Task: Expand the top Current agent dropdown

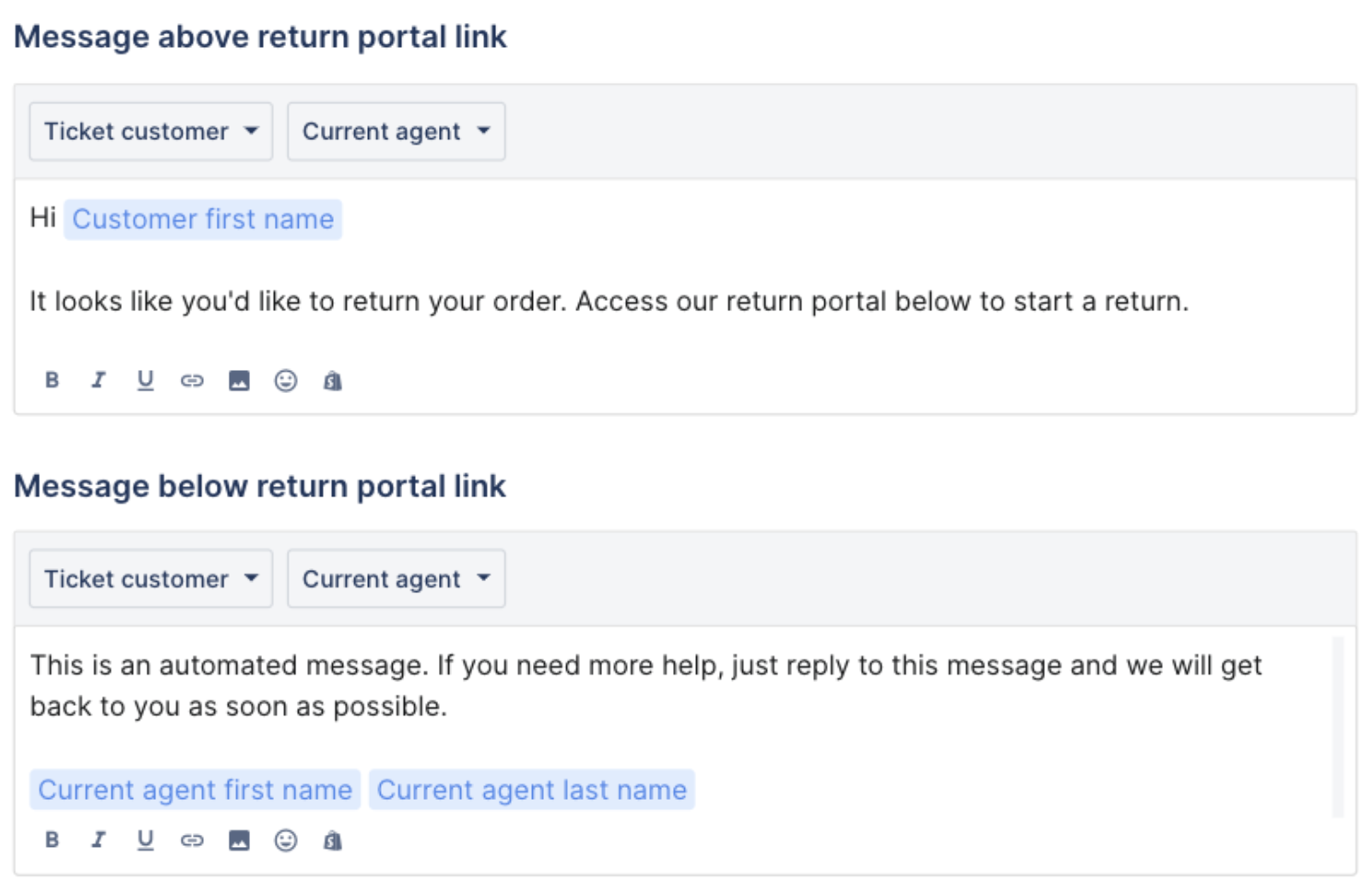Action: click(x=396, y=131)
